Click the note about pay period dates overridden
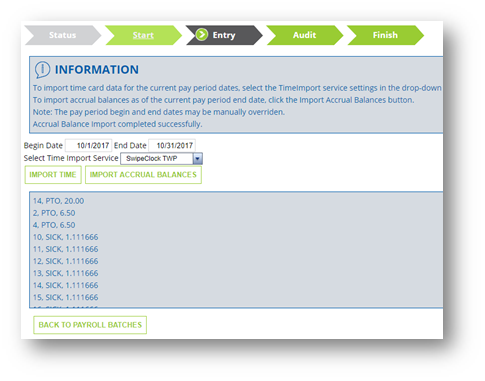This screenshot has height=381, width=485. (x=159, y=112)
